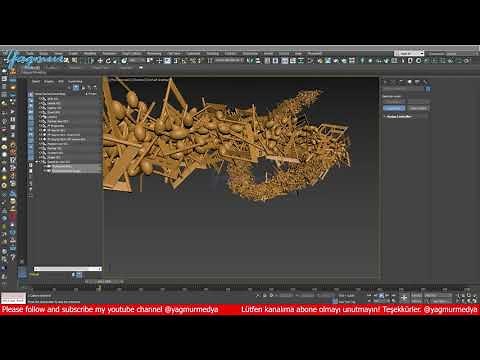Screen dimensions: 480x360
Task: Open the Scene Explorer Customize menu
Action: 75,81
